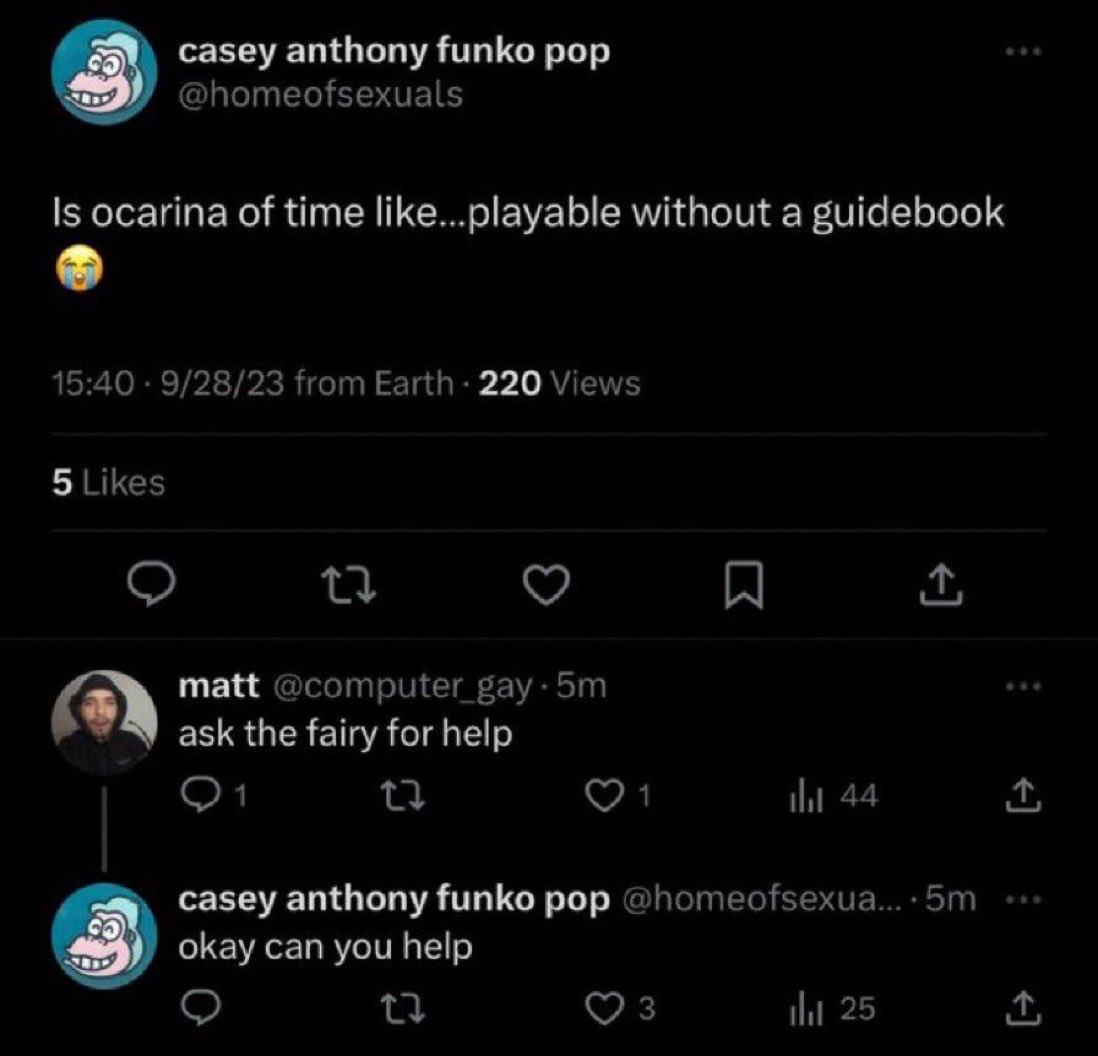Retweet the main tweet by casey anthony funko pop

point(348,585)
